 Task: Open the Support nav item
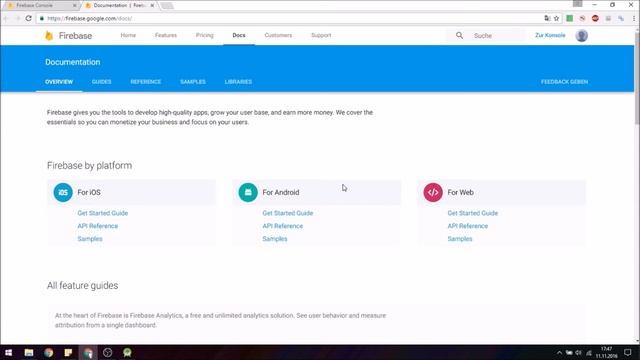tap(321, 36)
